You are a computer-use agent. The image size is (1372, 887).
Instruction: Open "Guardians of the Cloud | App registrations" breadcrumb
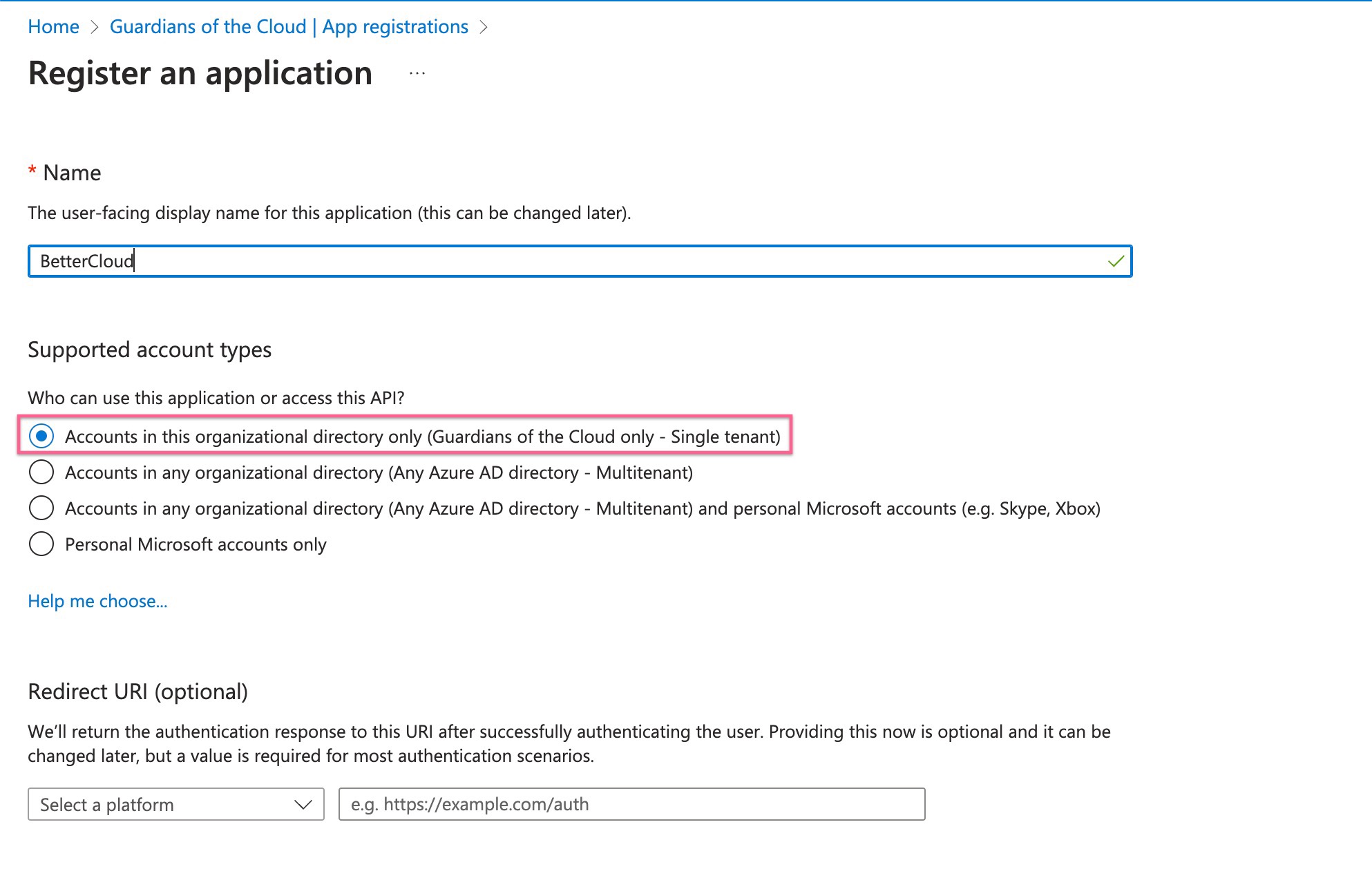289,27
